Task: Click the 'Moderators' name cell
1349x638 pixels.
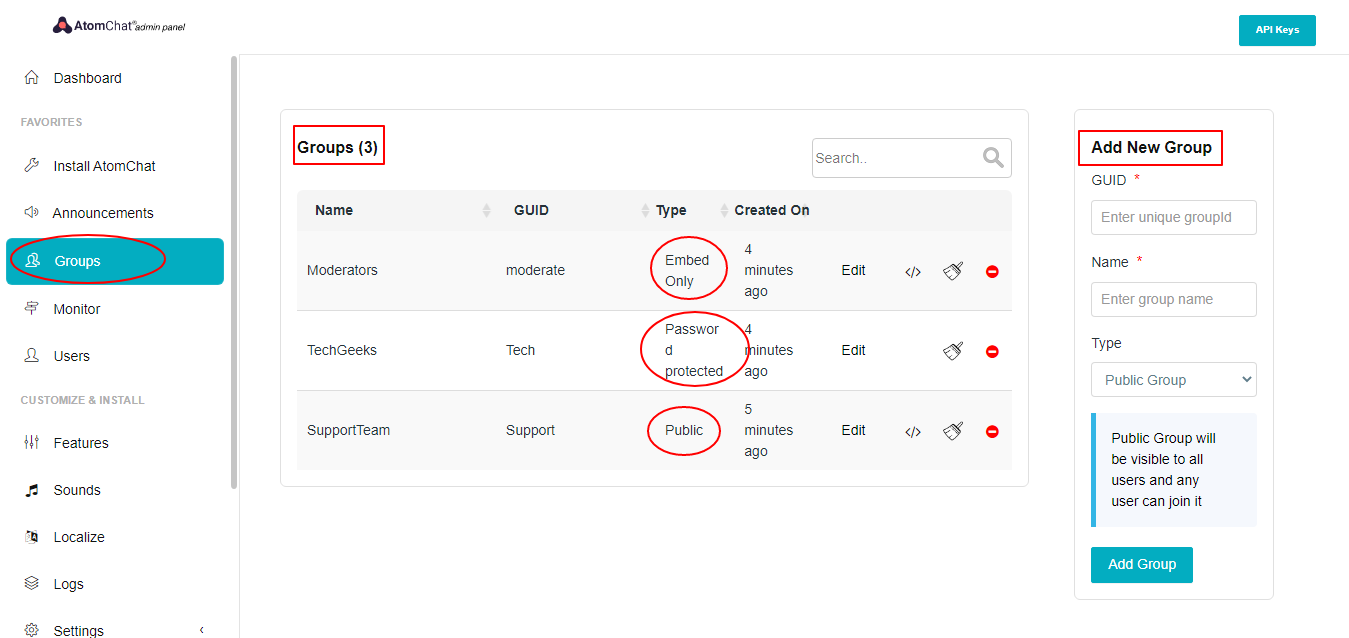Action: (x=342, y=270)
